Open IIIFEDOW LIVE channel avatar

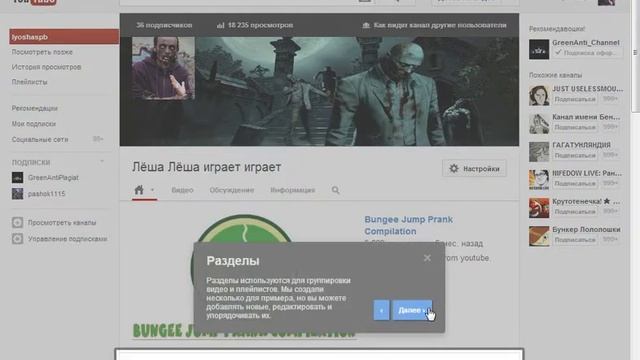click(x=539, y=180)
